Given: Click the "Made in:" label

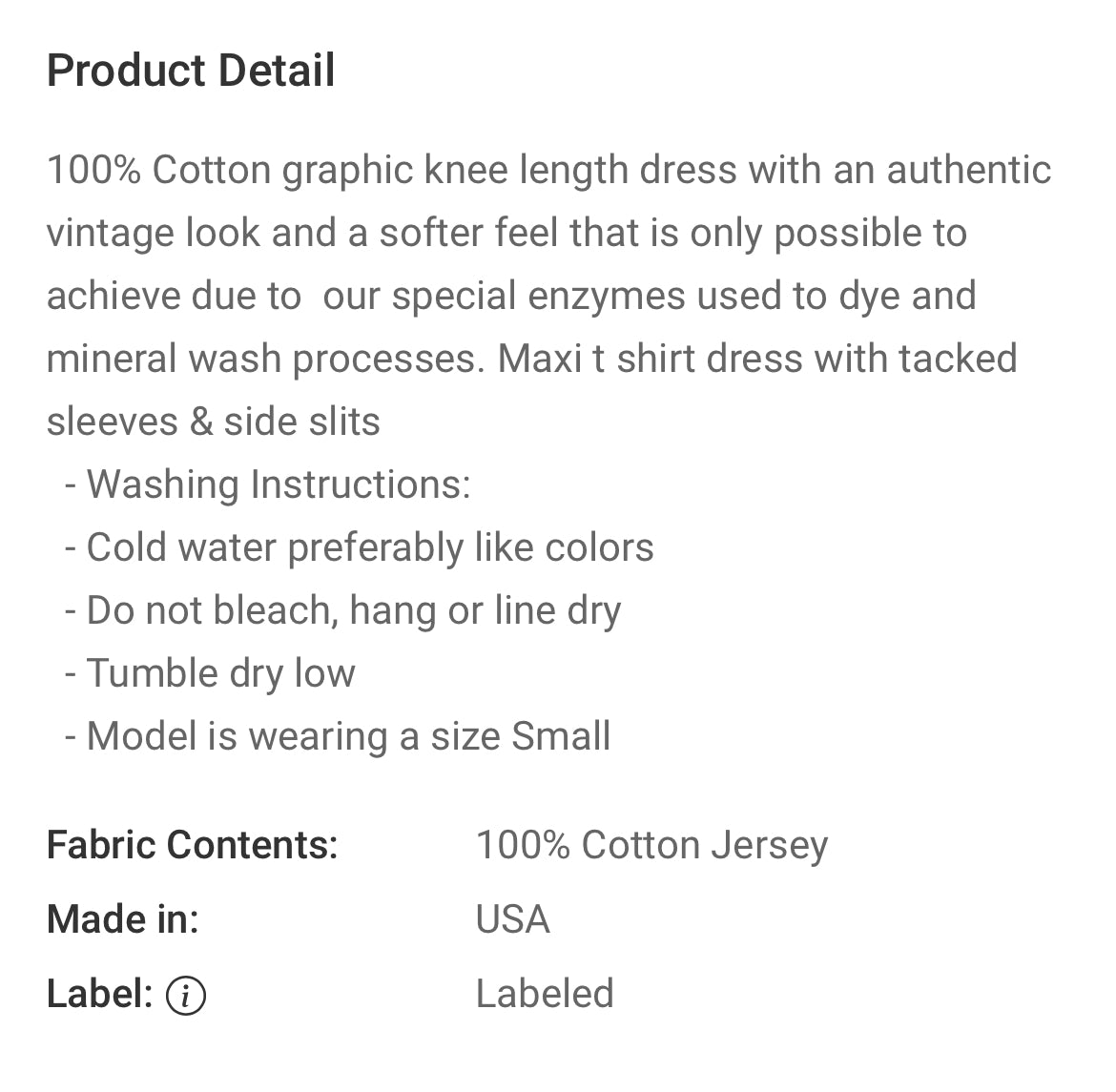Looking at the screenshot, I should (123, 919).
